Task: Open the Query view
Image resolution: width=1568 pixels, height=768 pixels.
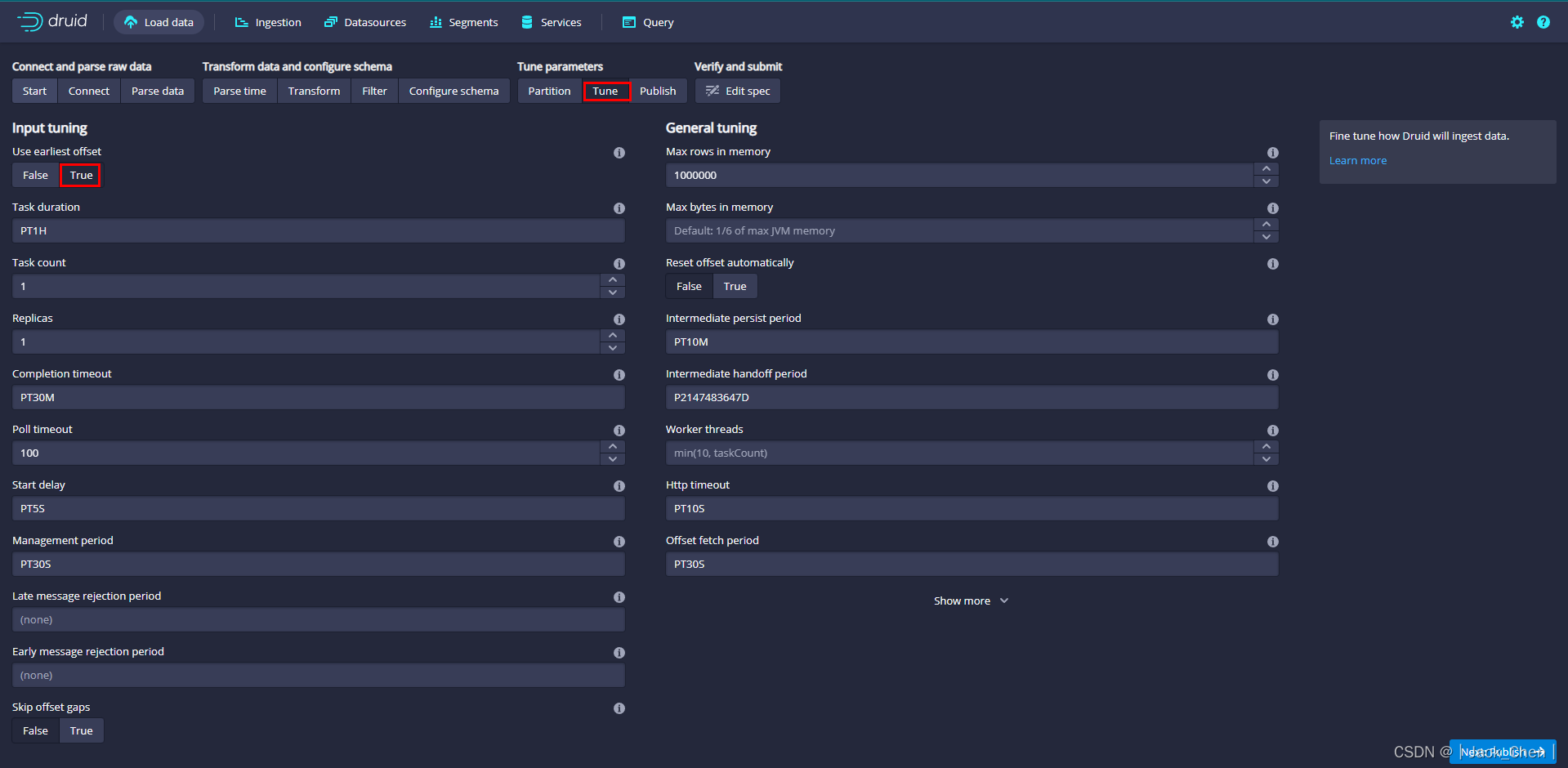Action: tap(648, 22)
